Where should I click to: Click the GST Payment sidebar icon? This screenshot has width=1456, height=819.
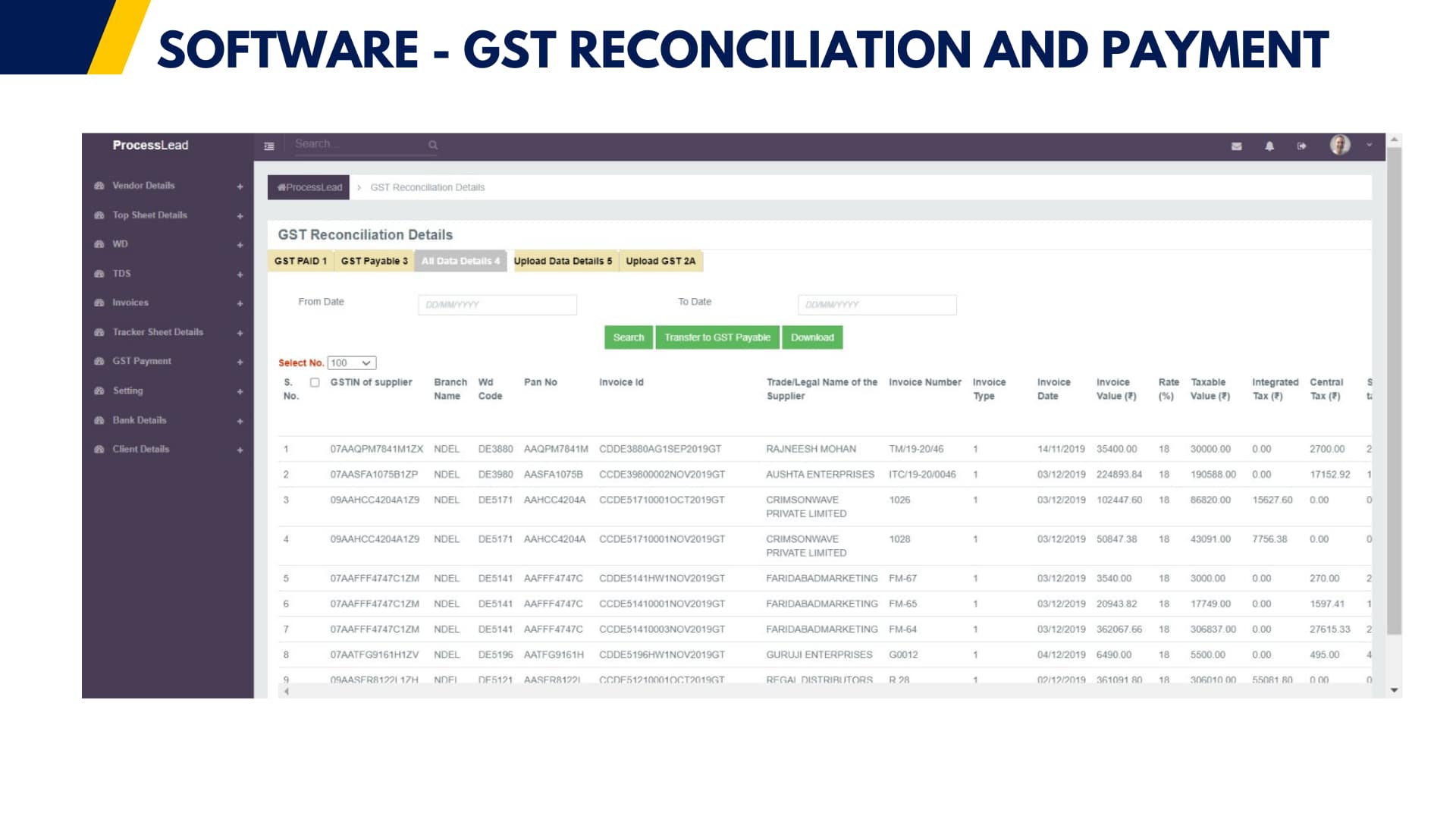(99, 362)
